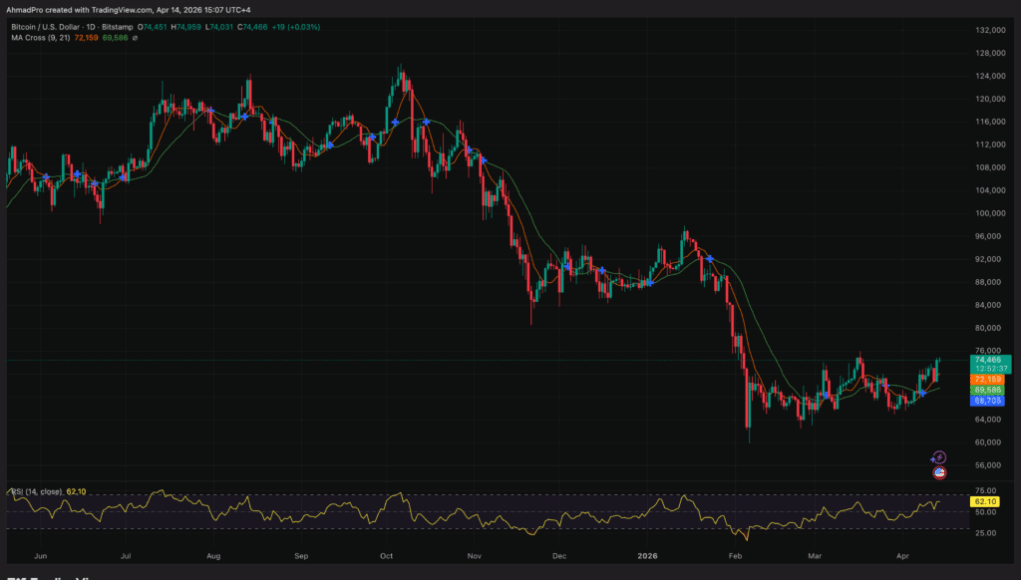Click the 132,000 level on the price axis
The height and width of the screenshot is (580, 1021).
[989, 30]
